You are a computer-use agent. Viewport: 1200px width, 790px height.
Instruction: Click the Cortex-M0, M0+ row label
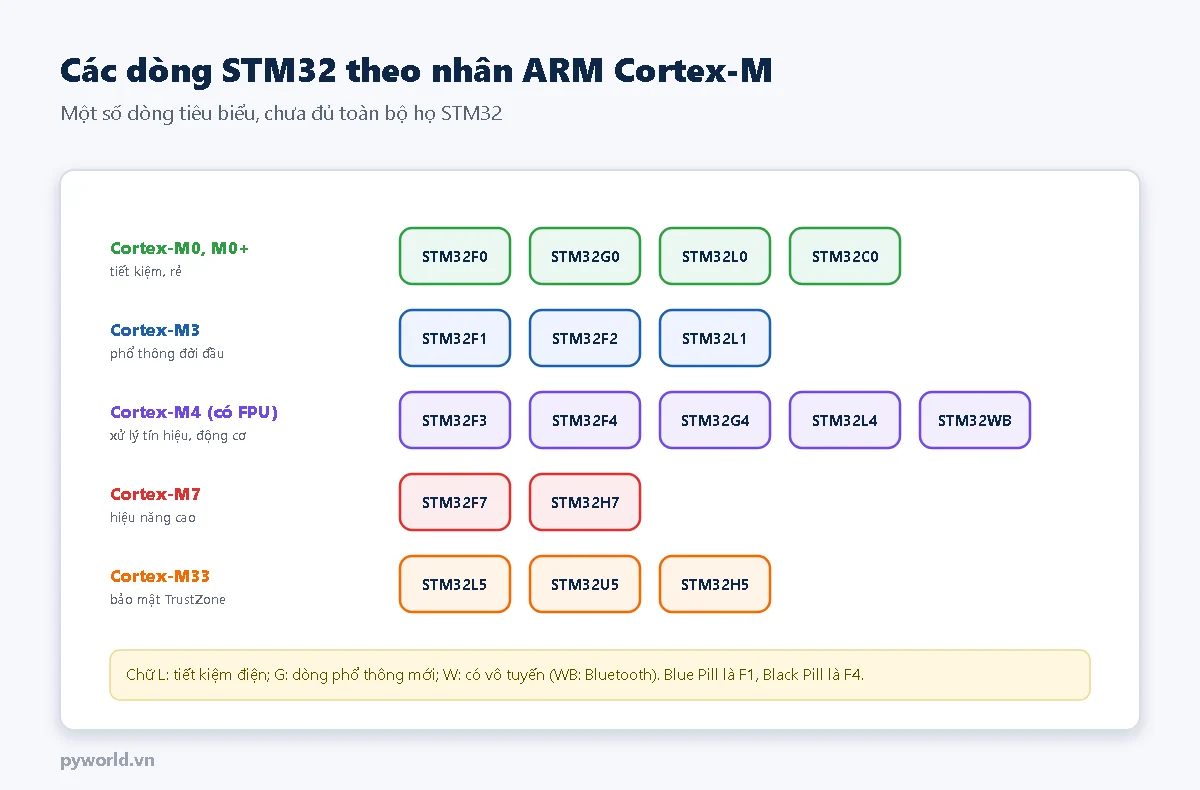tap(179, 248)
